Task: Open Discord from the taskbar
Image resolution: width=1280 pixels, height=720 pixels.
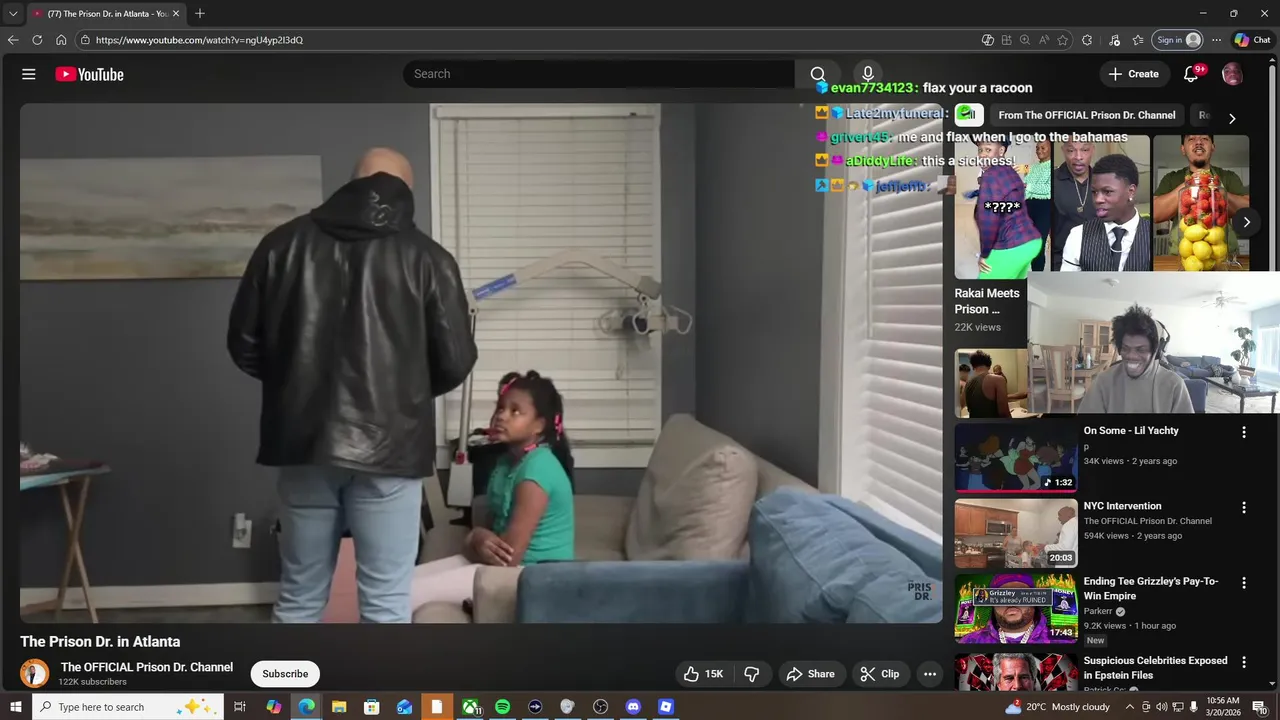Action: click(x=633, y=707)
